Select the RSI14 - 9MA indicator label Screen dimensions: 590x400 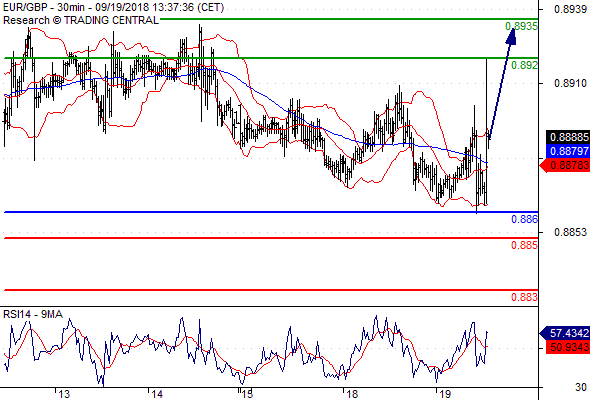[33, 314]
